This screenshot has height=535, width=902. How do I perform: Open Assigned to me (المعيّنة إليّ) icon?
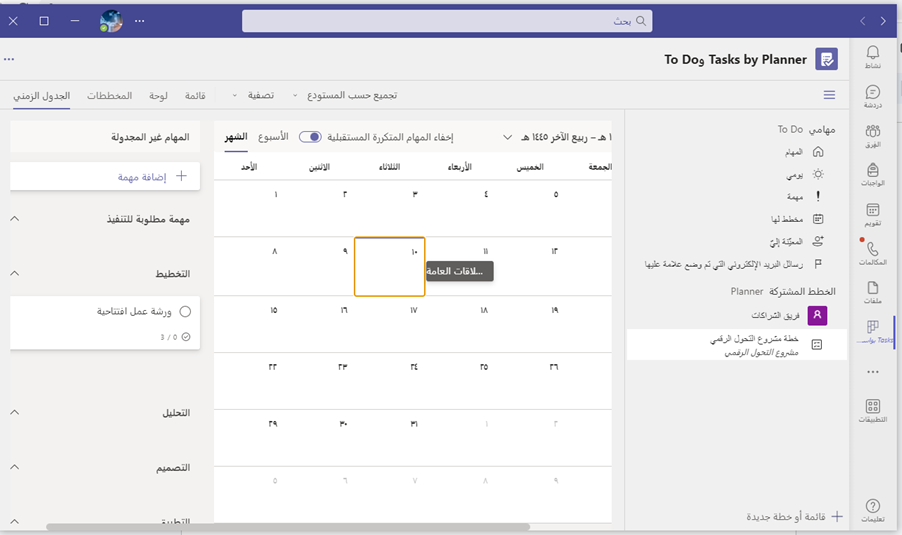click(818, 242)
